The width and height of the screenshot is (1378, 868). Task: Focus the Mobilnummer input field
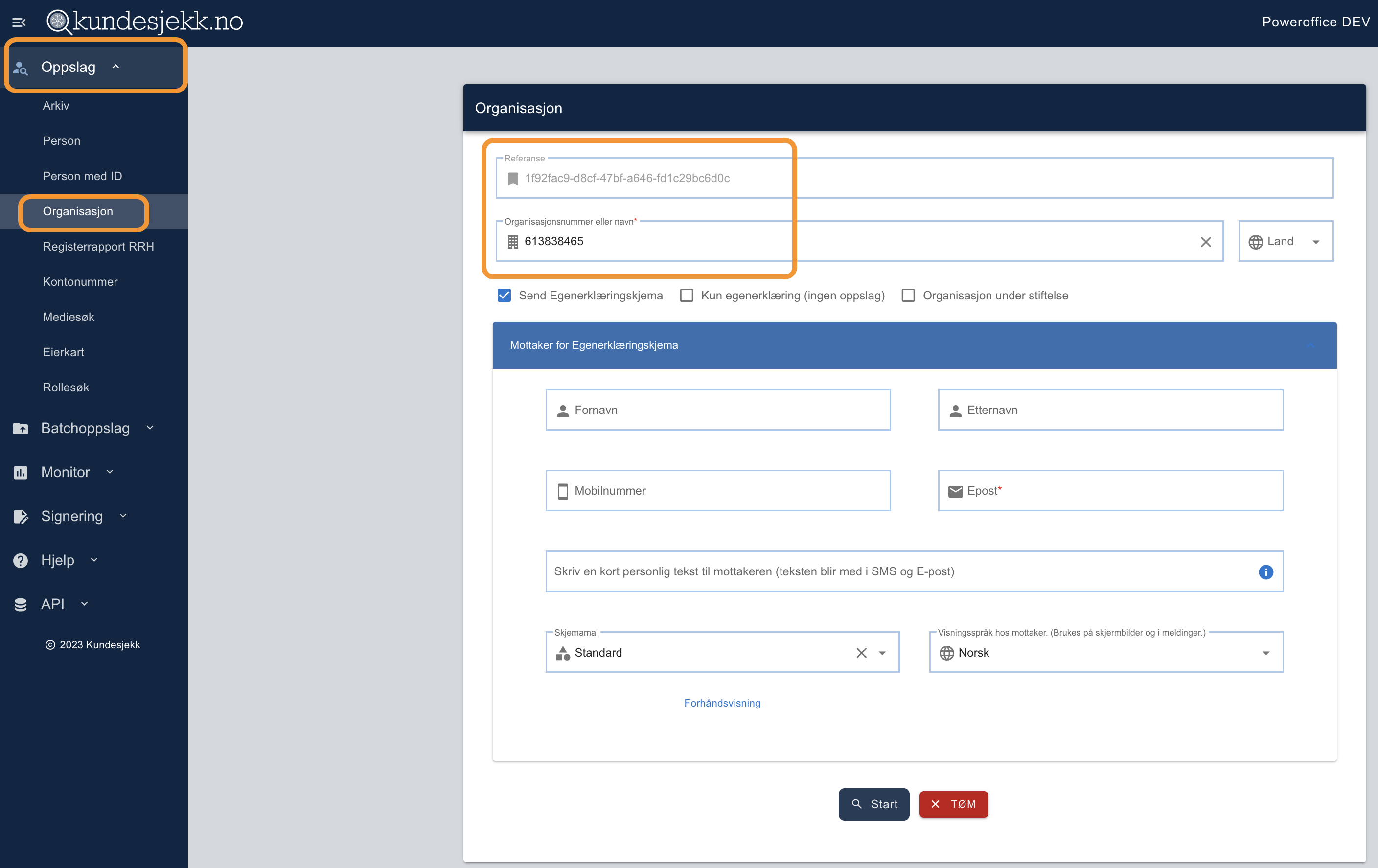[717, 491]
